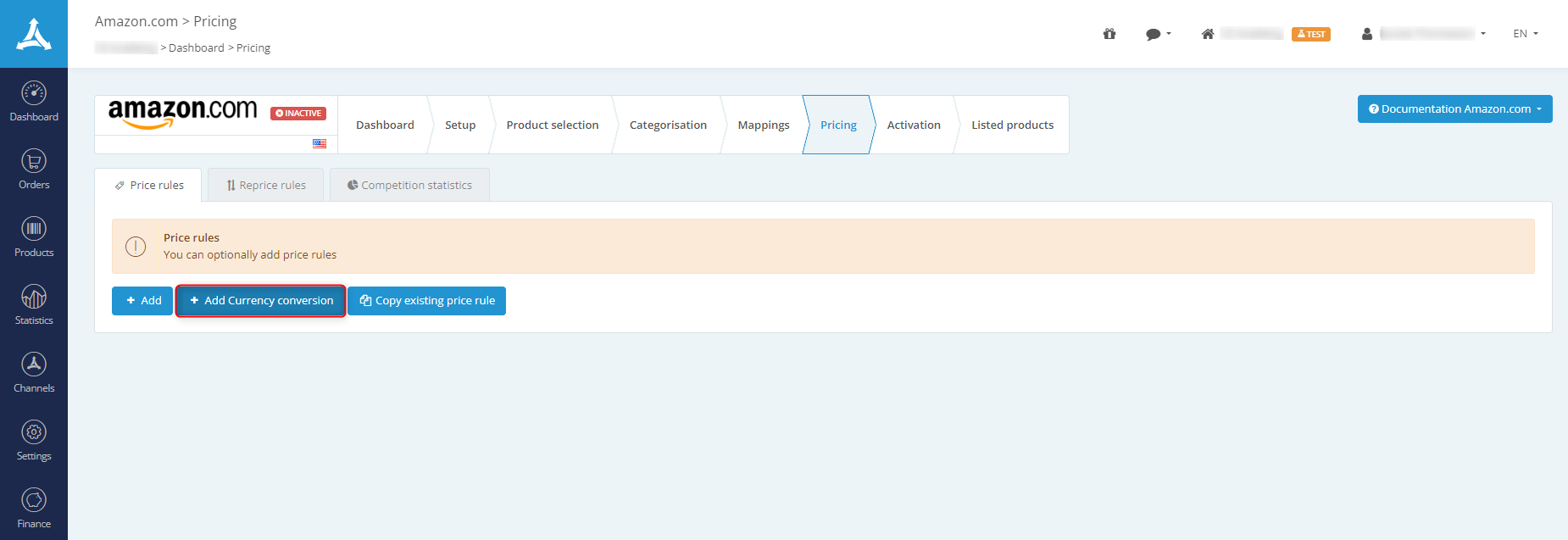Open Channels in the sidebar
This screenshot has height=540, width=1568.
point(34,373)
